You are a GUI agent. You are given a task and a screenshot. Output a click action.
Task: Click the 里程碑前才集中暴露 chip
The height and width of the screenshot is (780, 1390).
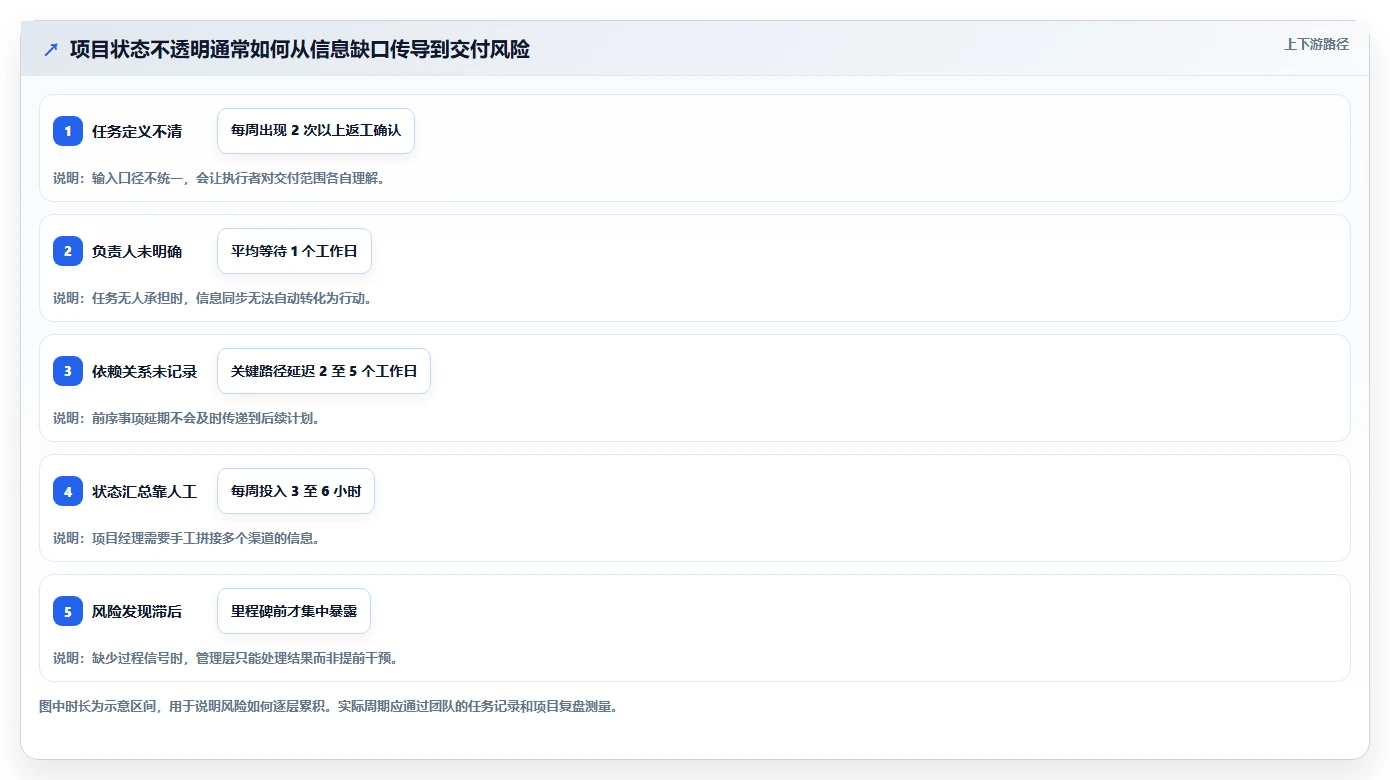coord(294,611)
